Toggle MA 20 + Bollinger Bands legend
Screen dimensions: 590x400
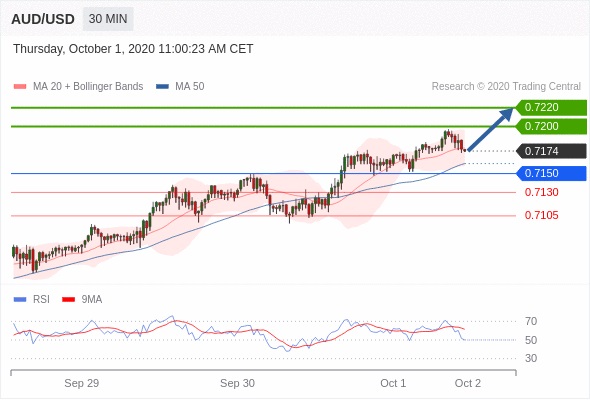coord(78,87)
